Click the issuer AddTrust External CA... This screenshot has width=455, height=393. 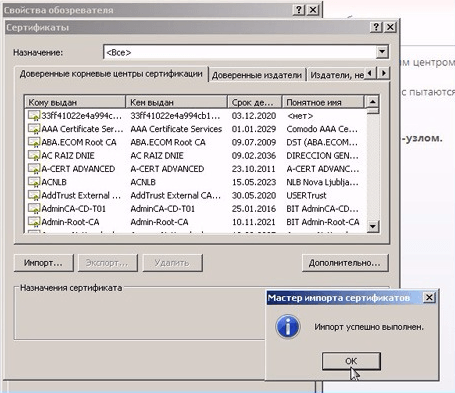point(176,196)
